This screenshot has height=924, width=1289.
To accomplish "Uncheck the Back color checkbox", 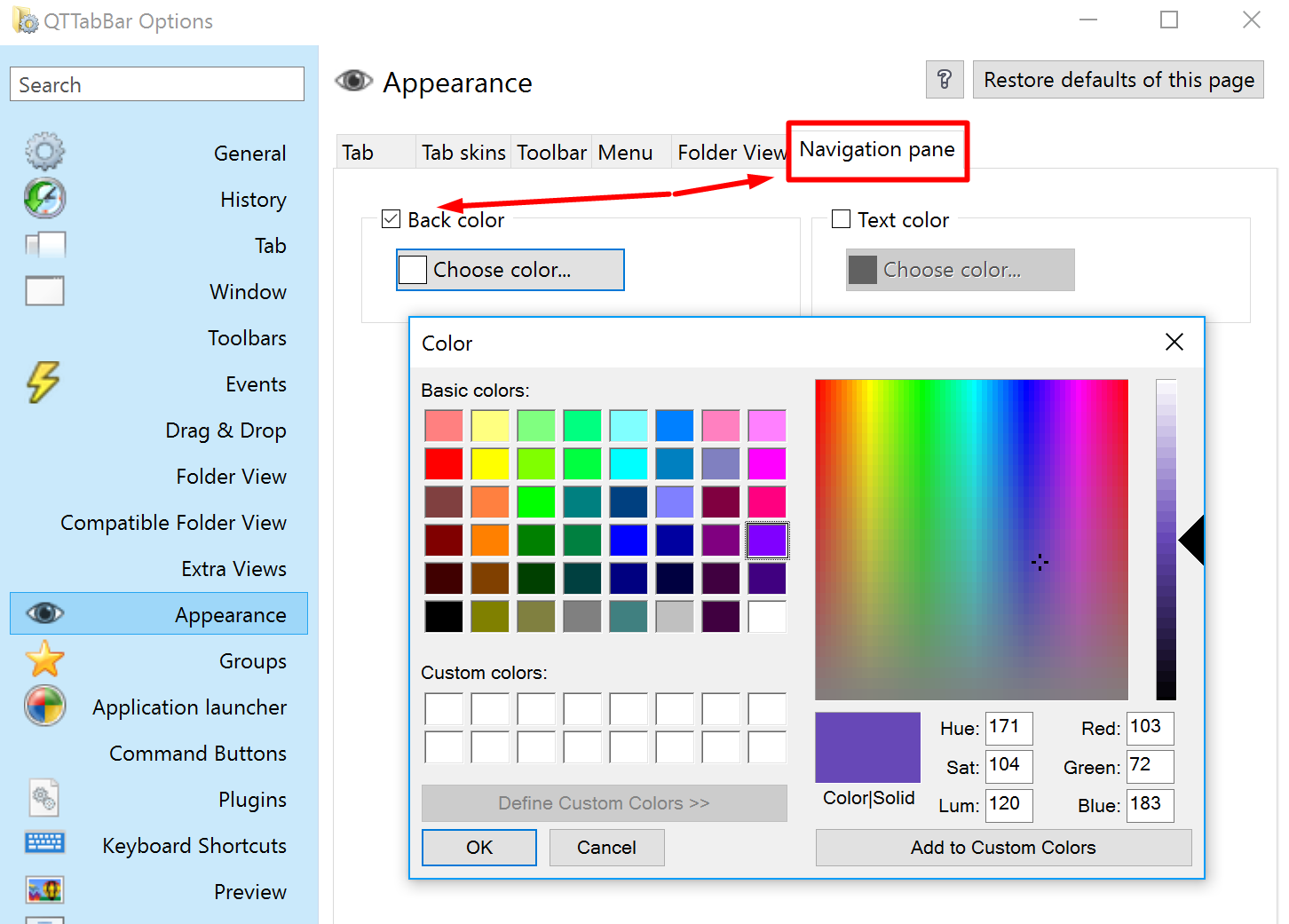I will click(x=391, y=218).
